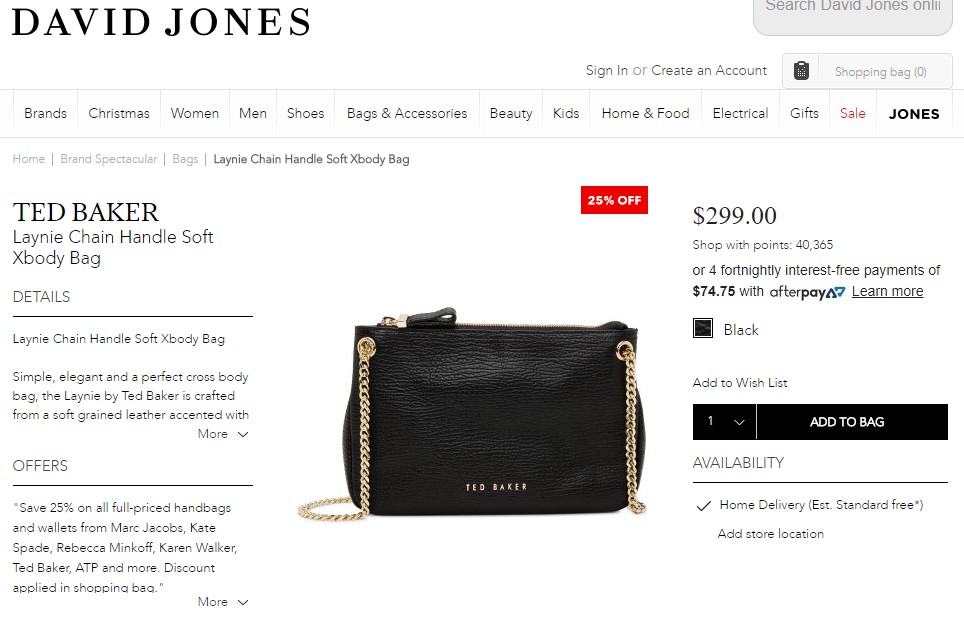Click Add store location link

(770, 534)
